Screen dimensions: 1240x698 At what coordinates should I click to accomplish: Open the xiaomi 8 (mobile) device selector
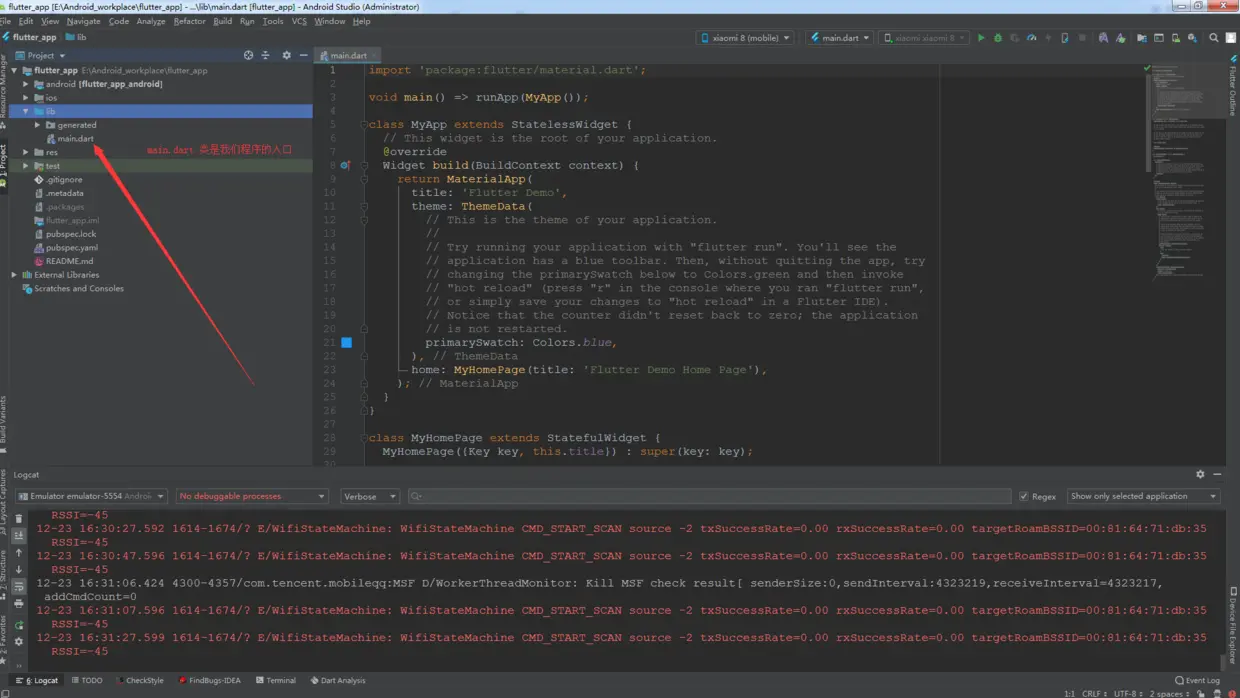pos(746,38)
